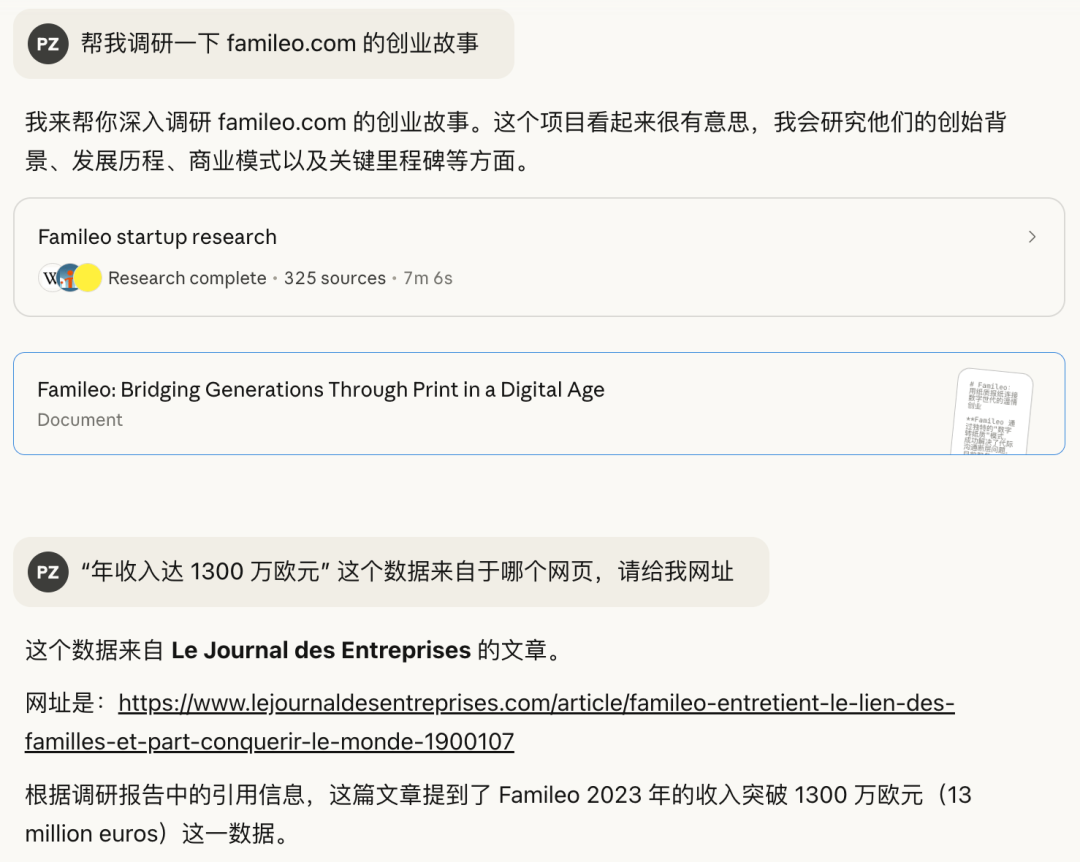Open the Famileo Bridging Generations document card

tap(539, 404)
